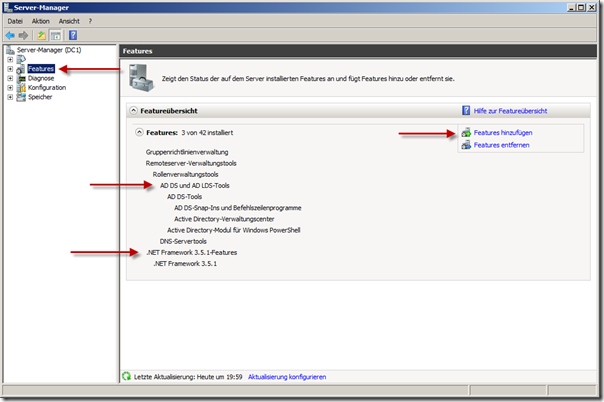Viewport: 604px width, 402px height.
Task: Click Aktualisierung konfigurieren link
Action: click(x=287, y=377)
